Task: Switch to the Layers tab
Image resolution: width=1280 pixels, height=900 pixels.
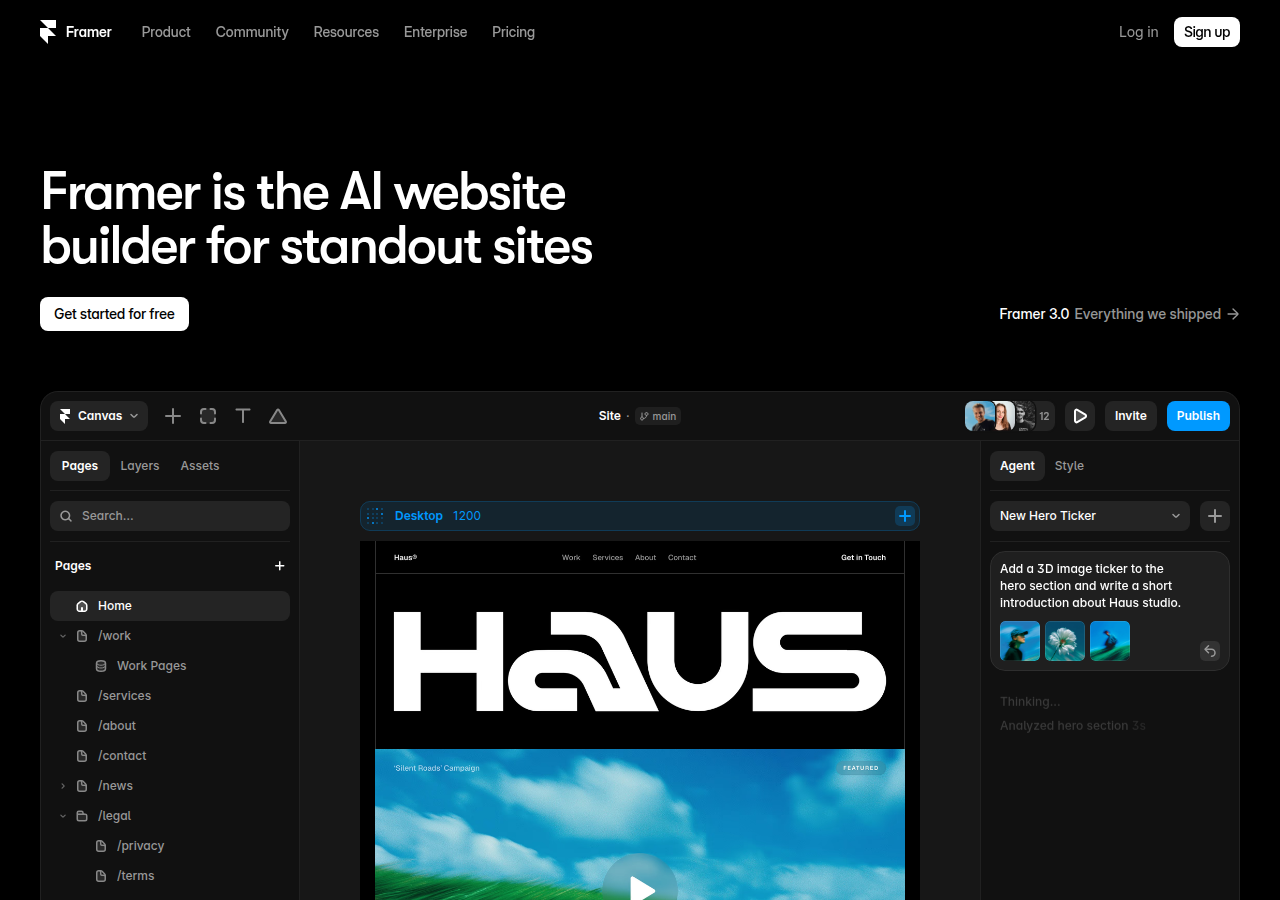Action: click(x=140, y=466)
